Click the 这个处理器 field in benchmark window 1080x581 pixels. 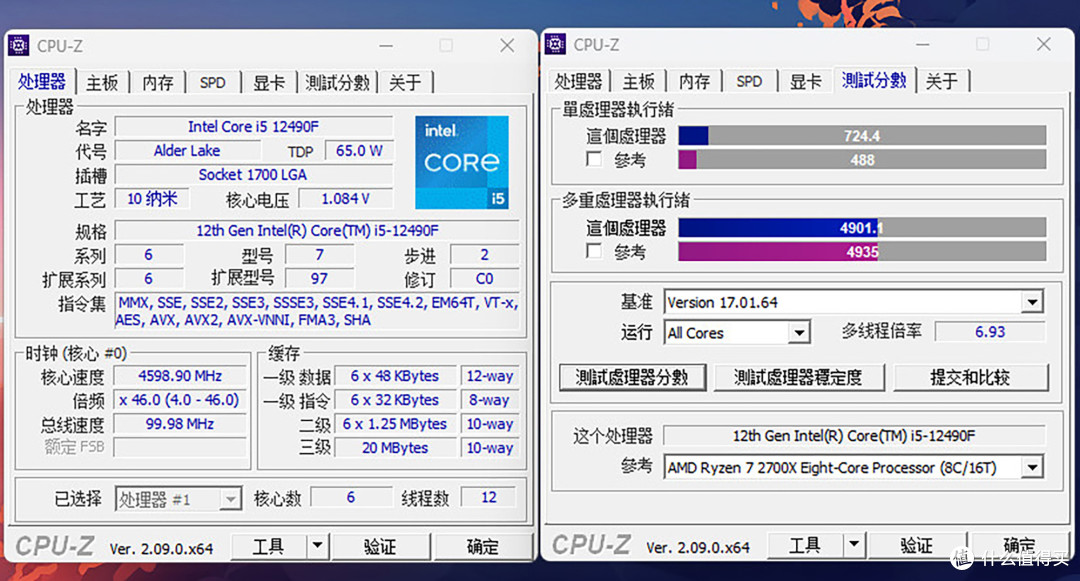[x=854, y=436]
